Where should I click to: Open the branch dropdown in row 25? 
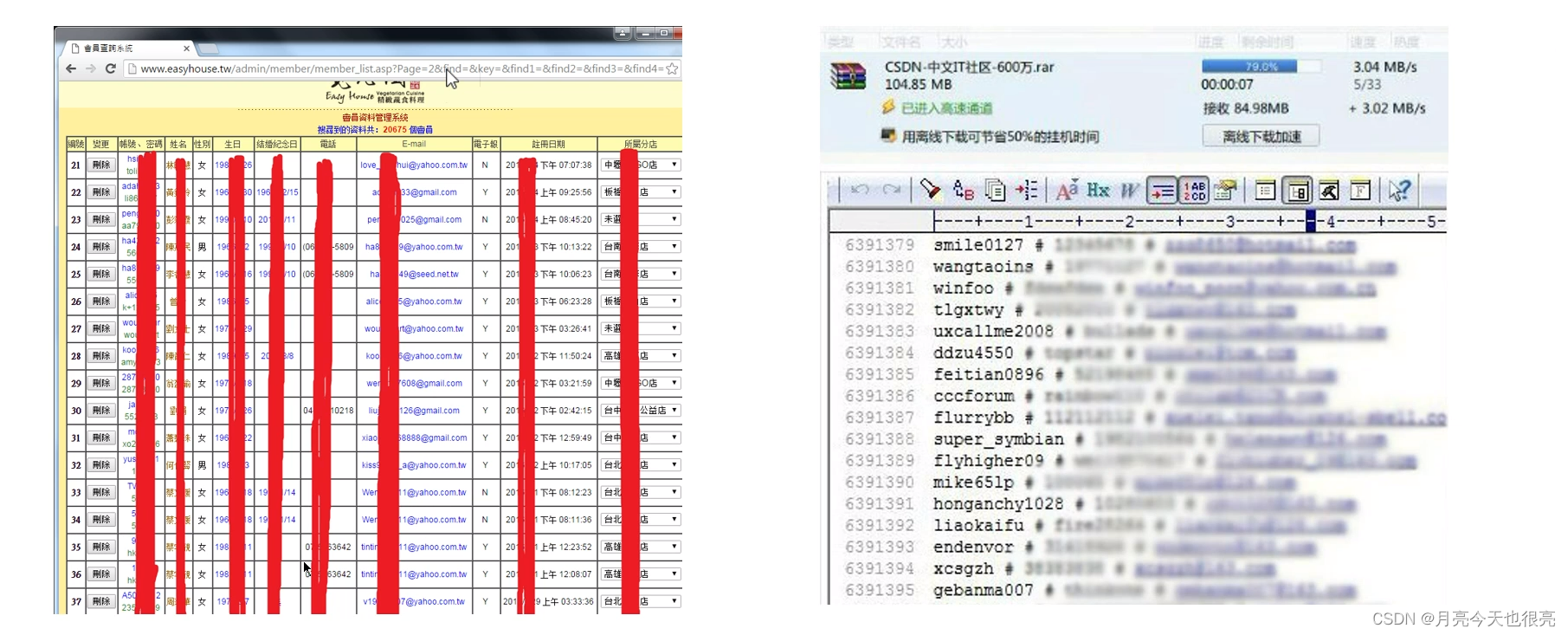tap(641, 274)
